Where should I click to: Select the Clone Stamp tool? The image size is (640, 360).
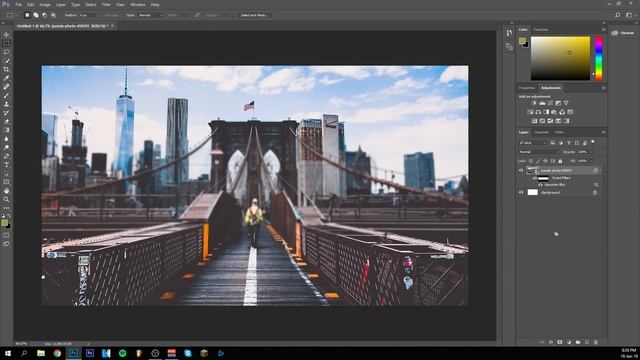pos(6,104)
